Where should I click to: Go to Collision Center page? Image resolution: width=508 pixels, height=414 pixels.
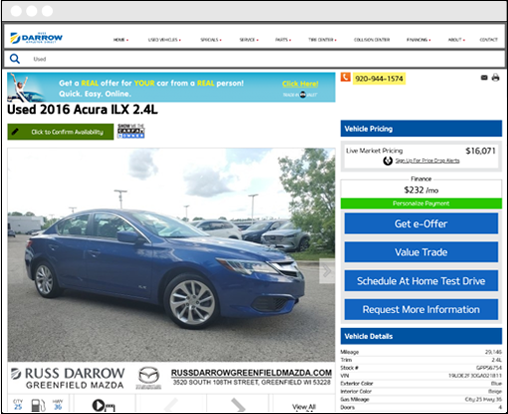pos(372,40)
